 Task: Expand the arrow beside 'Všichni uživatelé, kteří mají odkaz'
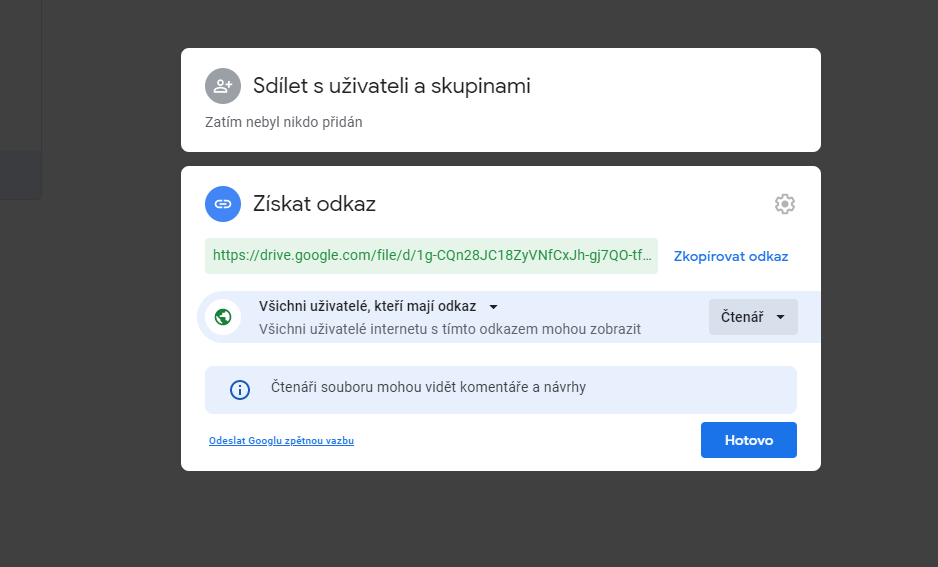point(493,307)
